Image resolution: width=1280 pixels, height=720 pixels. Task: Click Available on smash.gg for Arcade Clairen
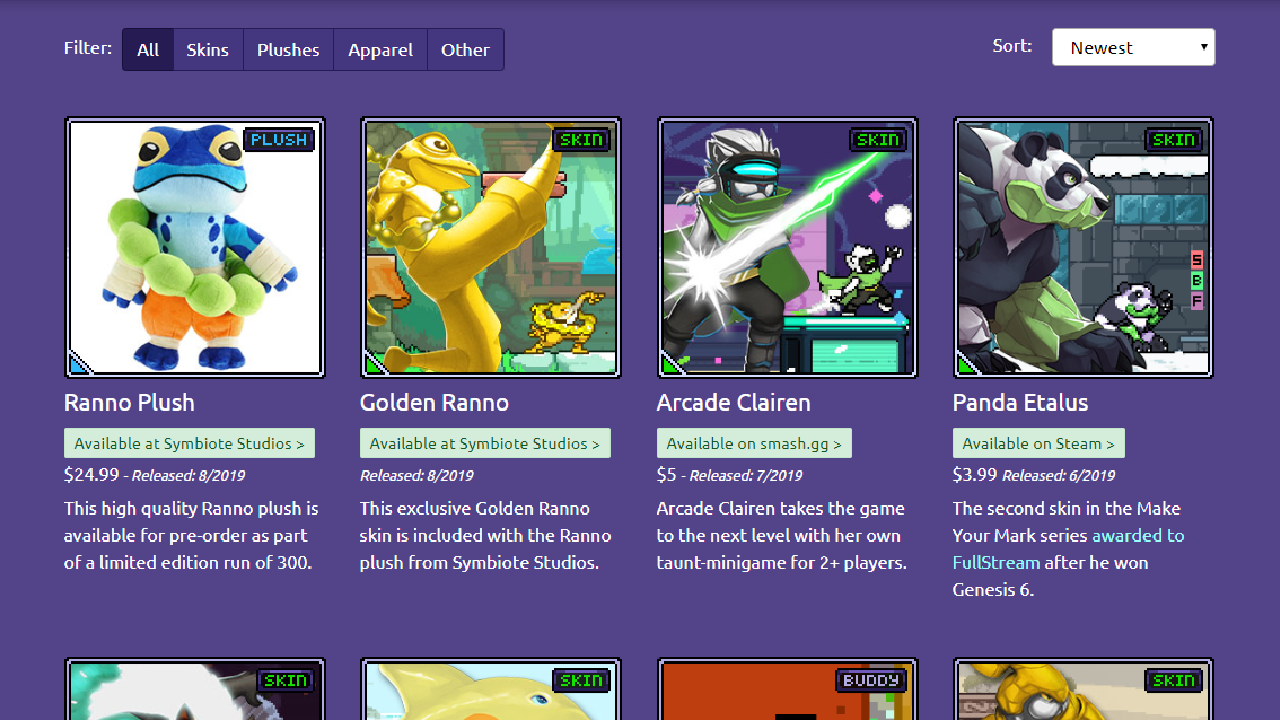click(x=754, y=442)
